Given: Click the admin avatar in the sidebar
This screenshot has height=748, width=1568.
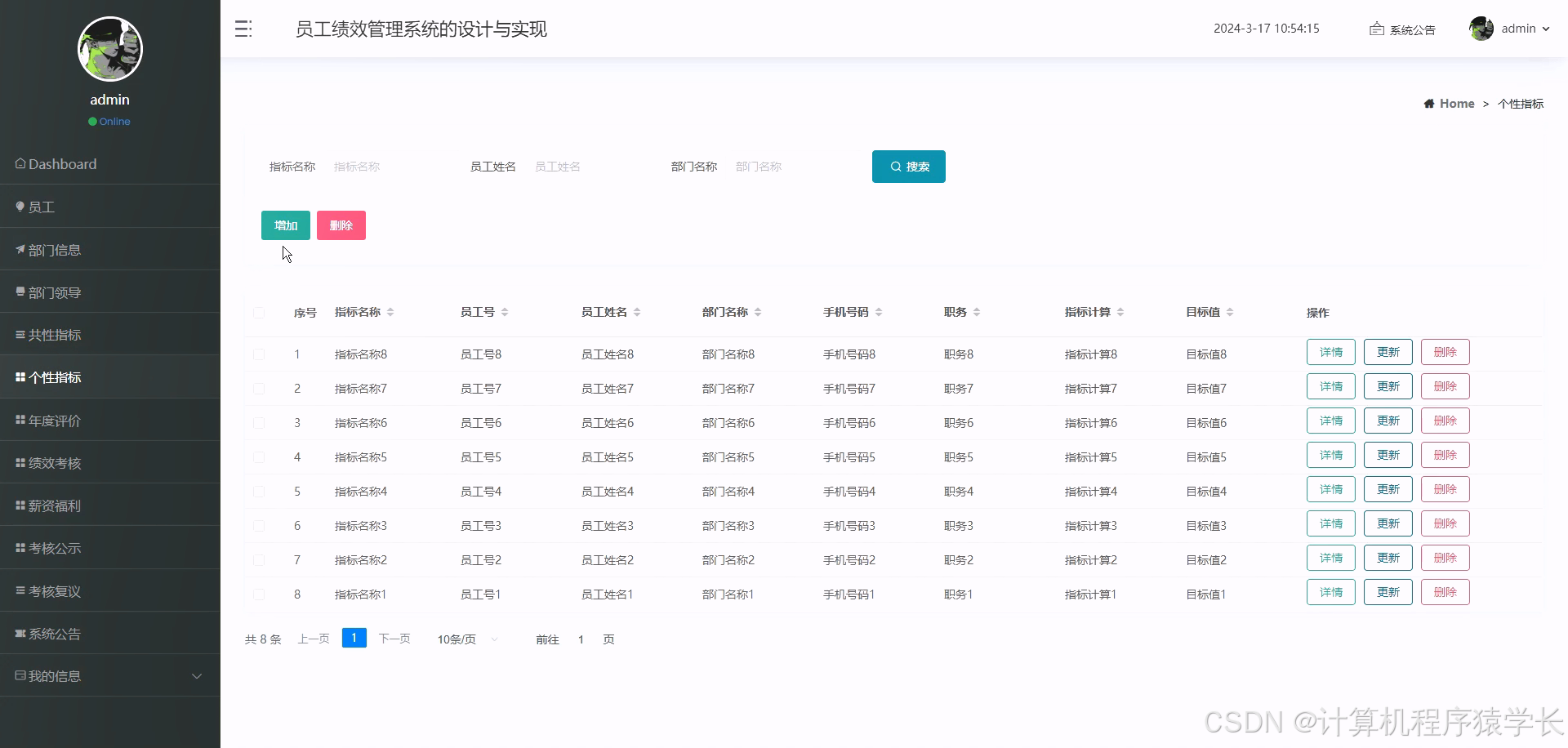Looking at the screenshot, I should pos(110,49).
